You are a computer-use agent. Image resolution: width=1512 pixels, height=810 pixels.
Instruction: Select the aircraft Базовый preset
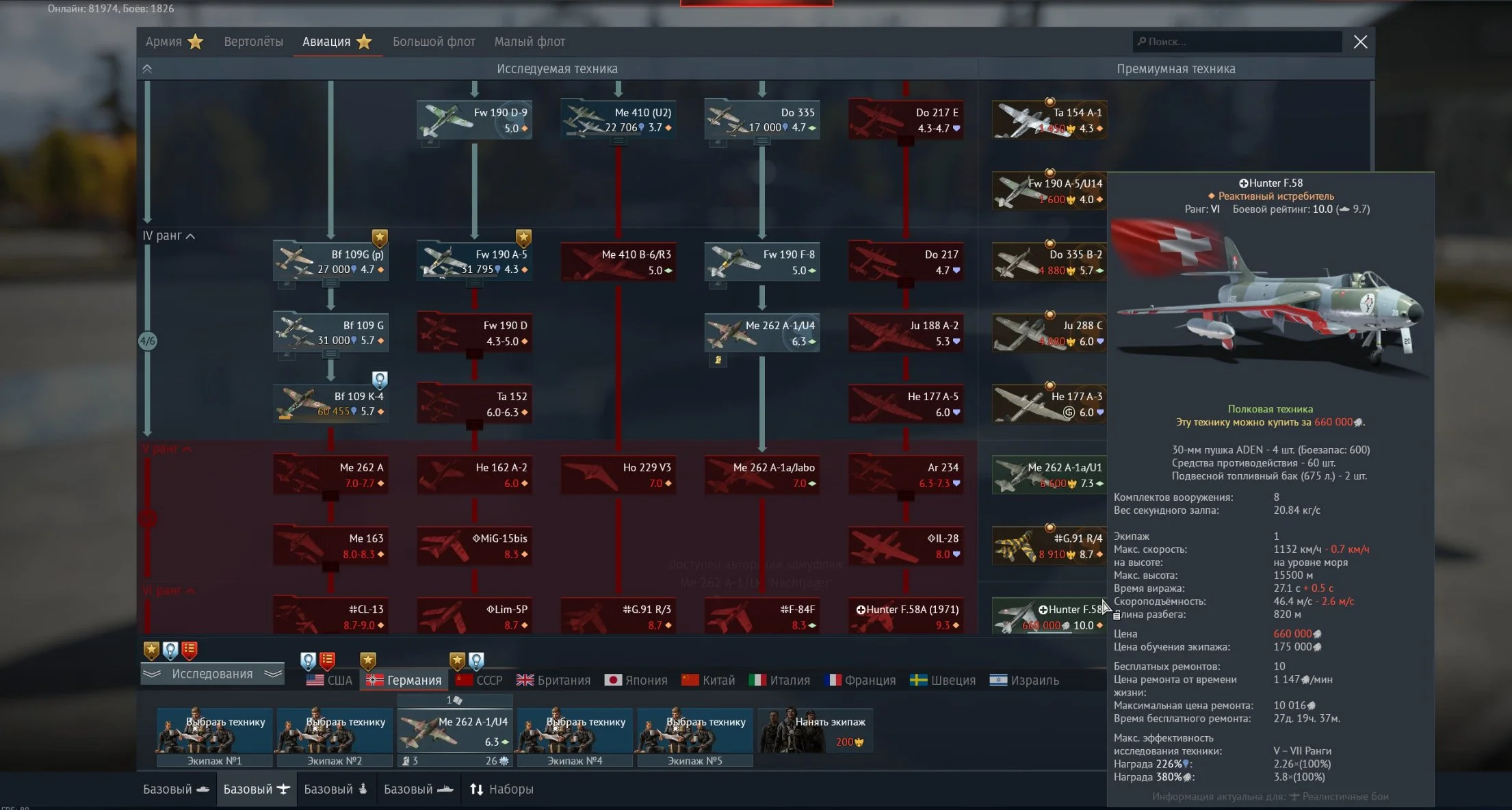[256, 789]
